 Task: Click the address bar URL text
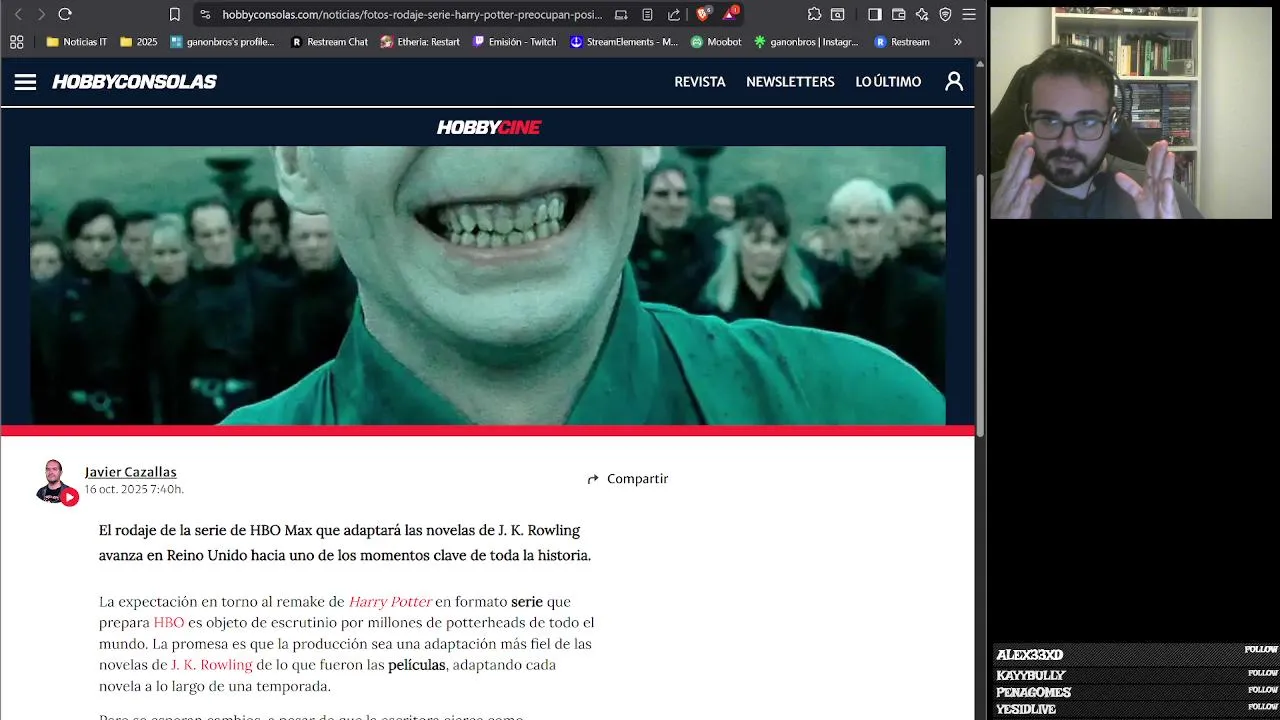(412, 14)
